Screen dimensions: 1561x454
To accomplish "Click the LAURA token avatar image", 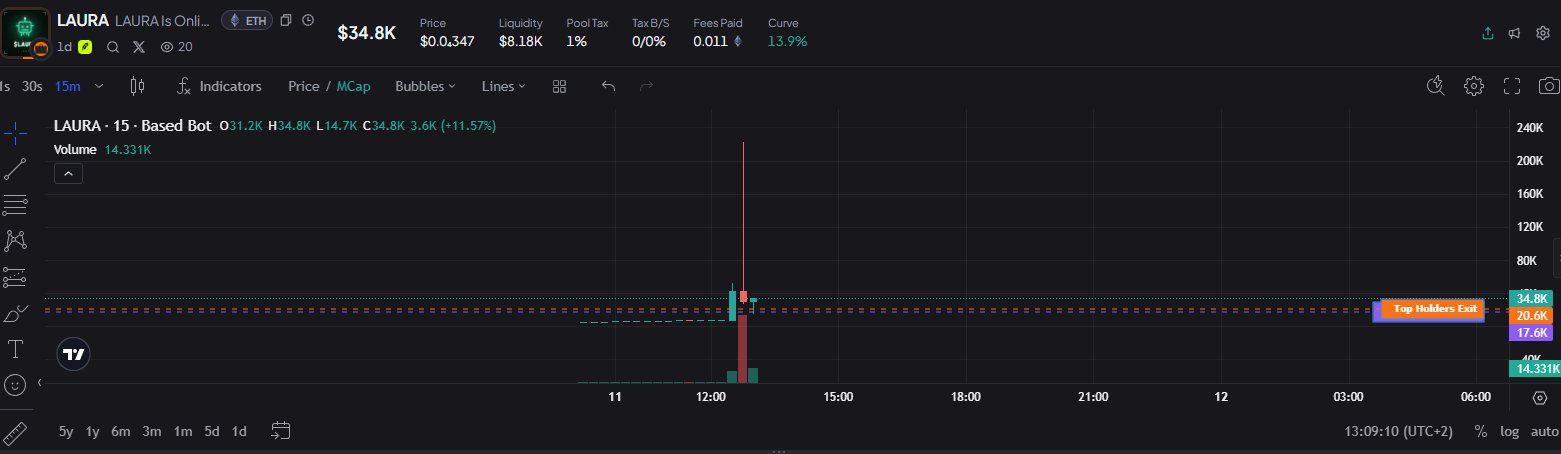I will pyautogui.click(x=24, y=33).
